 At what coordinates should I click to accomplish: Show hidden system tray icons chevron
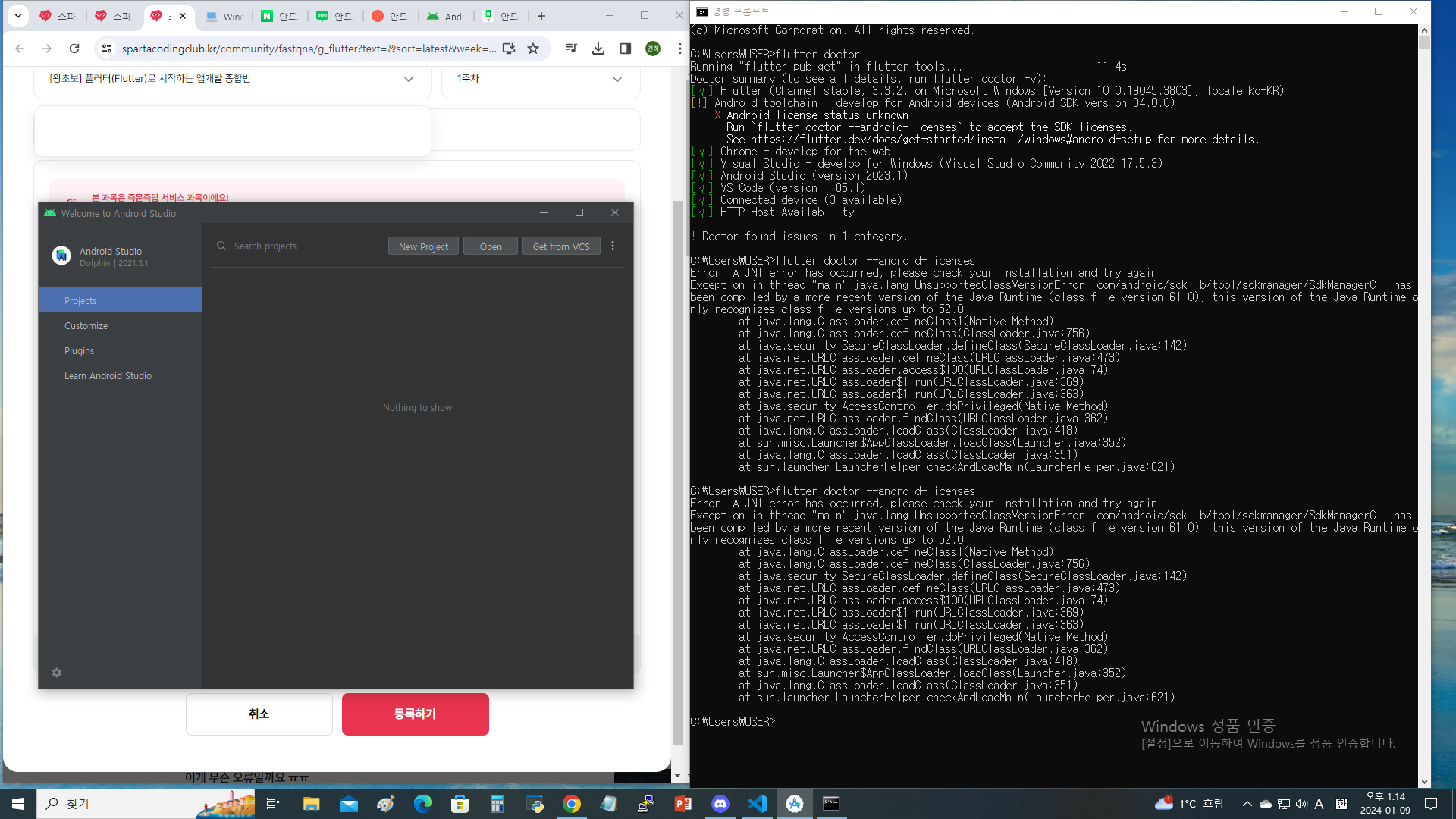pyautogui.click(x=1247, y=804)
